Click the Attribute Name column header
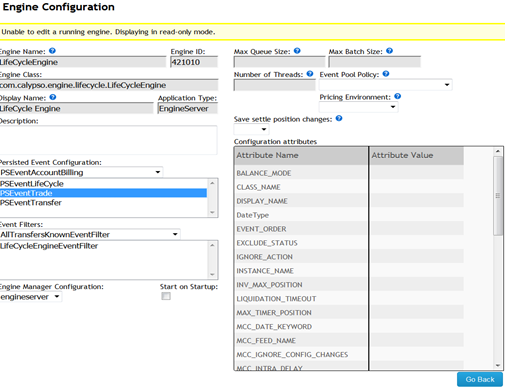The height and width of the screenshot is (389, 505). pos(301,155)
